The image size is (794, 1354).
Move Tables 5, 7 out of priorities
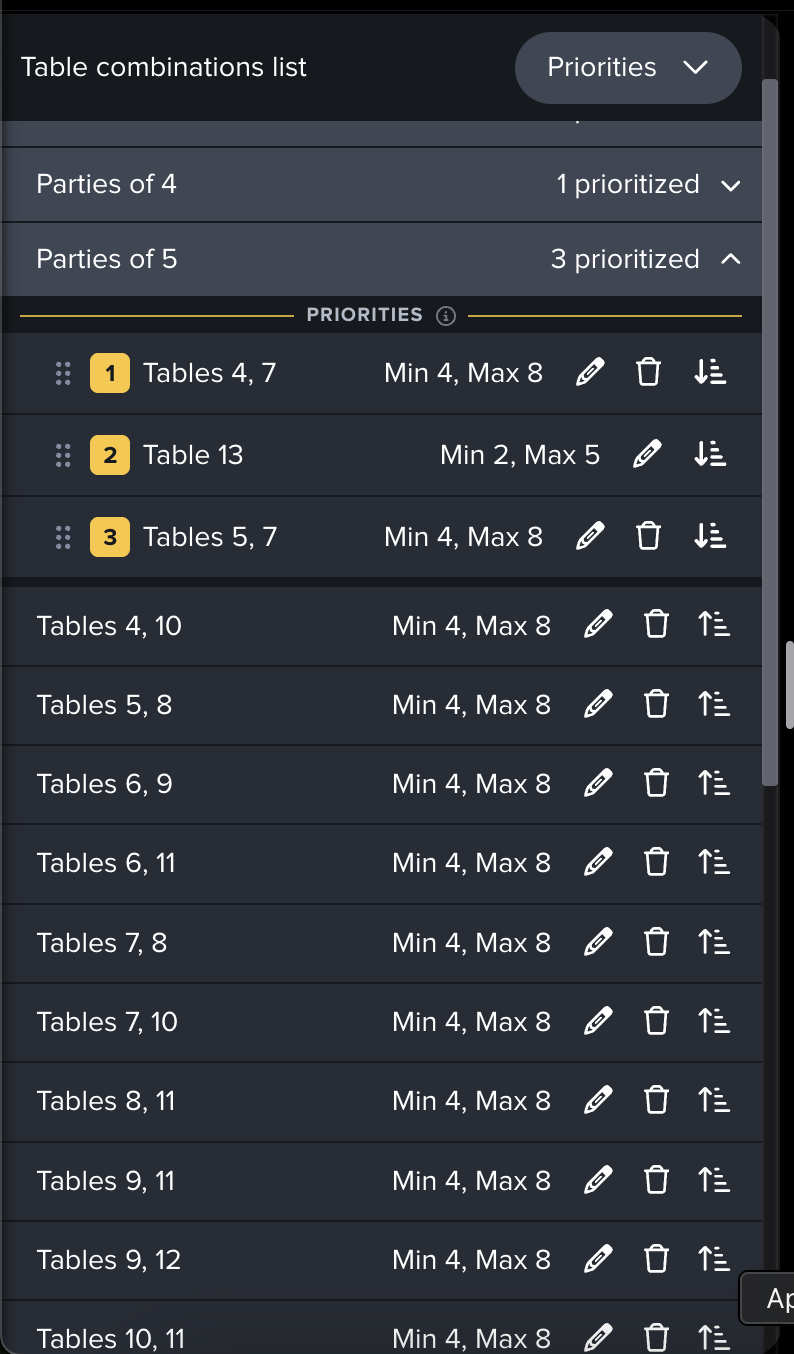click(709, 537)
